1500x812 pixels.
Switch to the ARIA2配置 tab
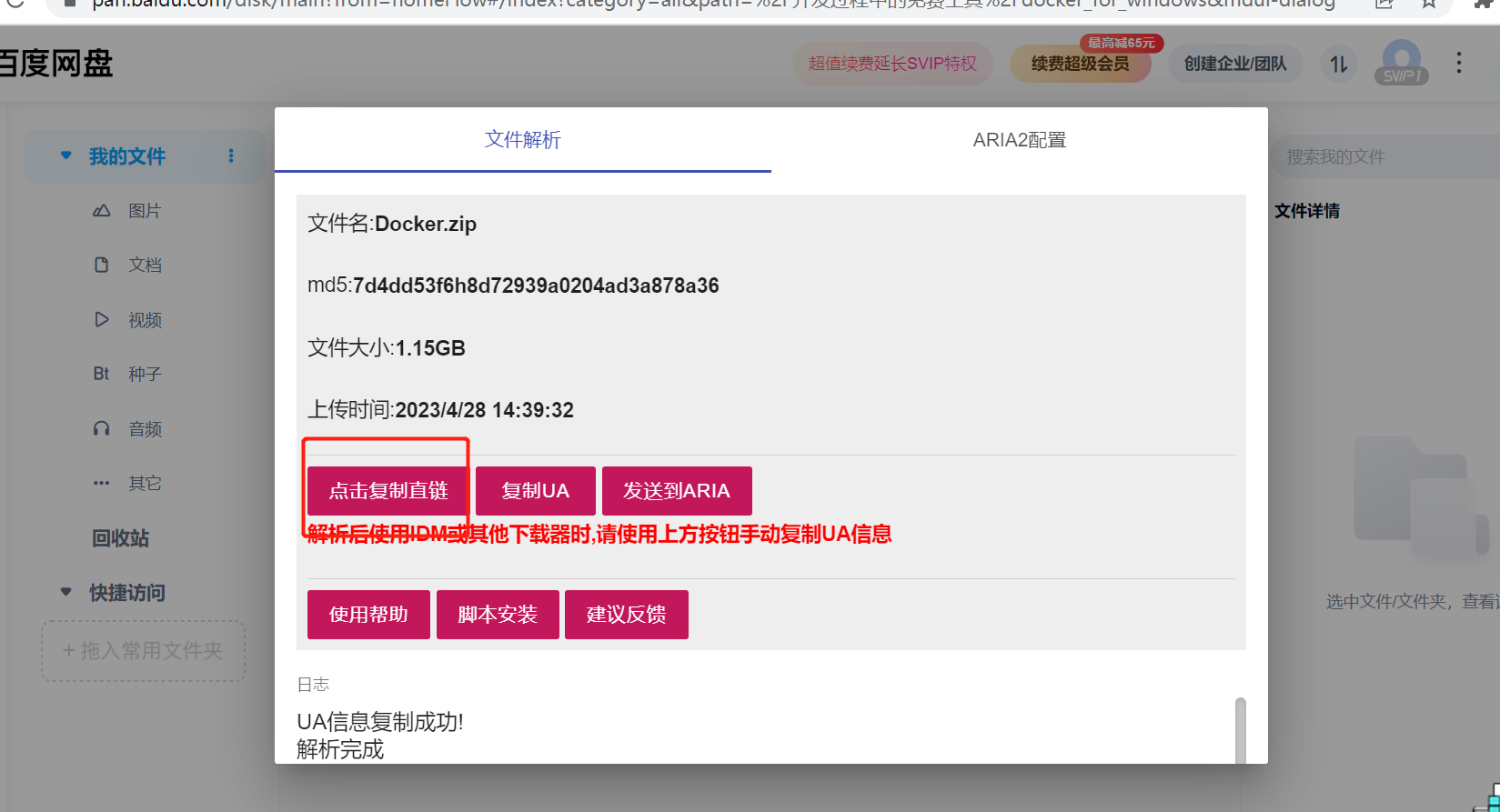(1020, 140)
